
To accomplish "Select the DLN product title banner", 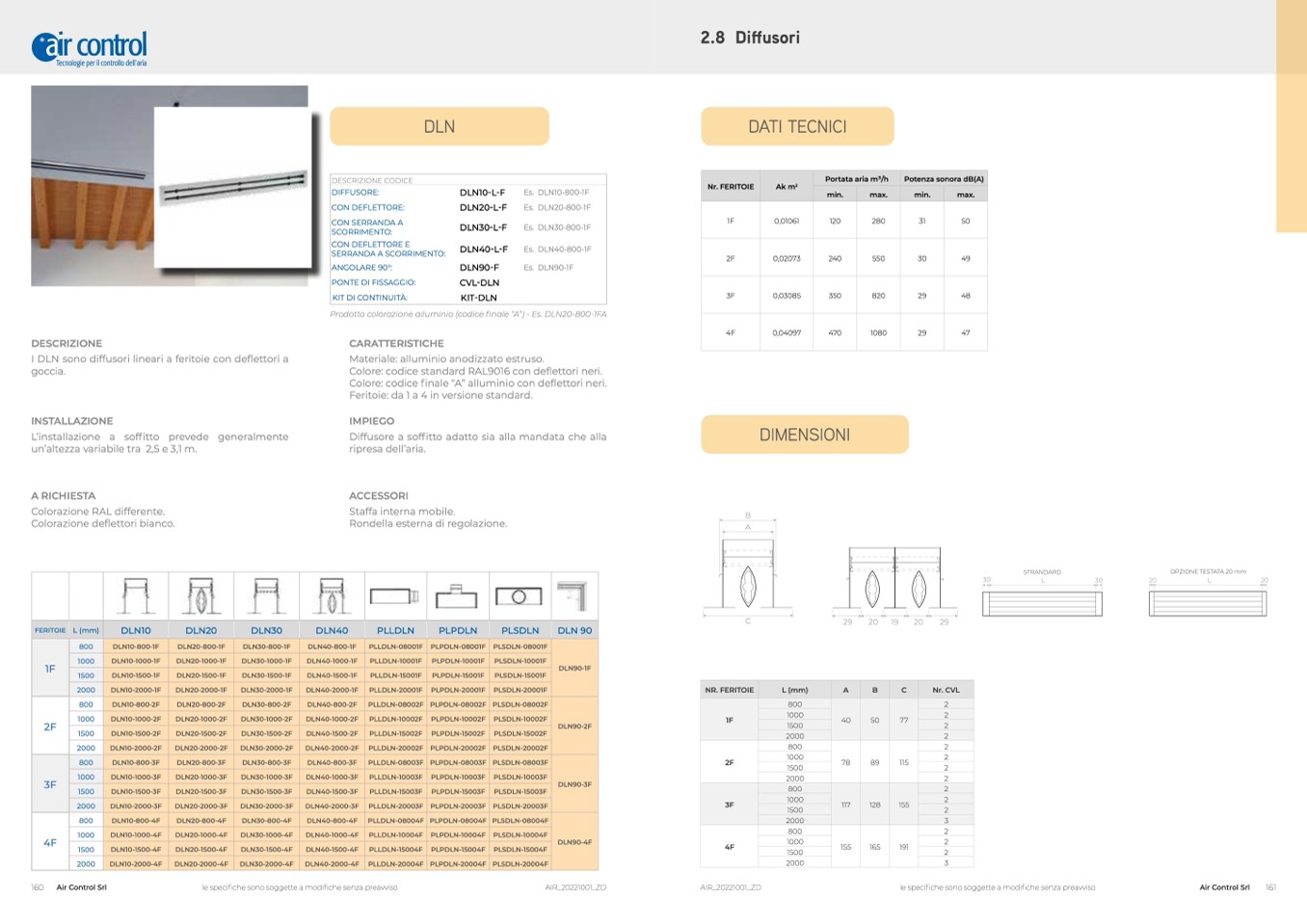I will pos(440,126).
